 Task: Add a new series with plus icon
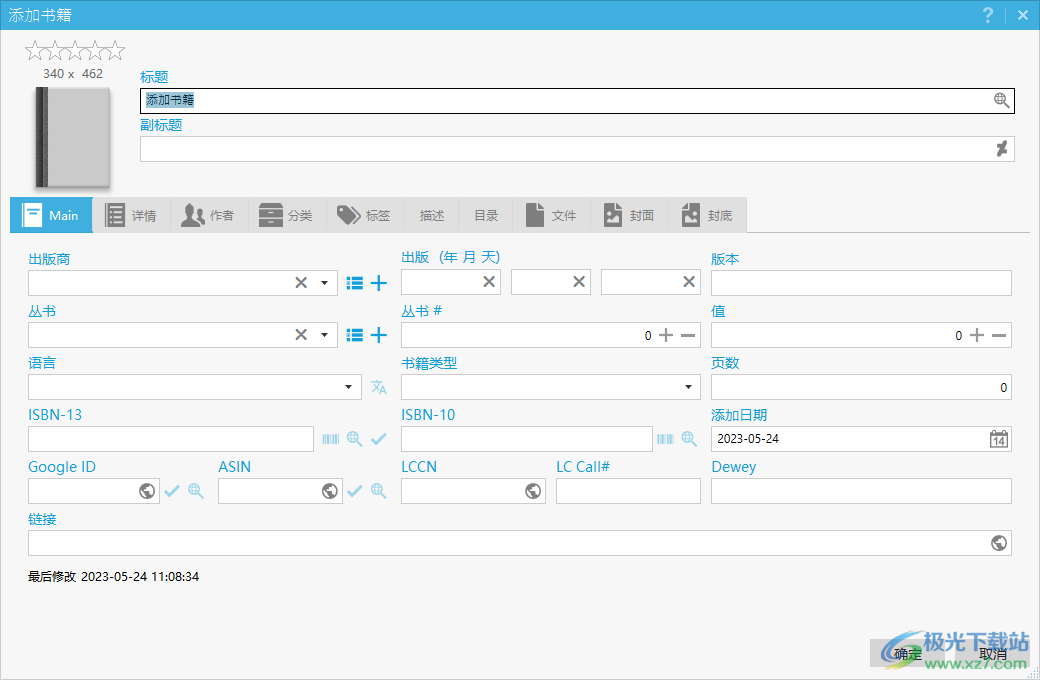tap(379, 335)
